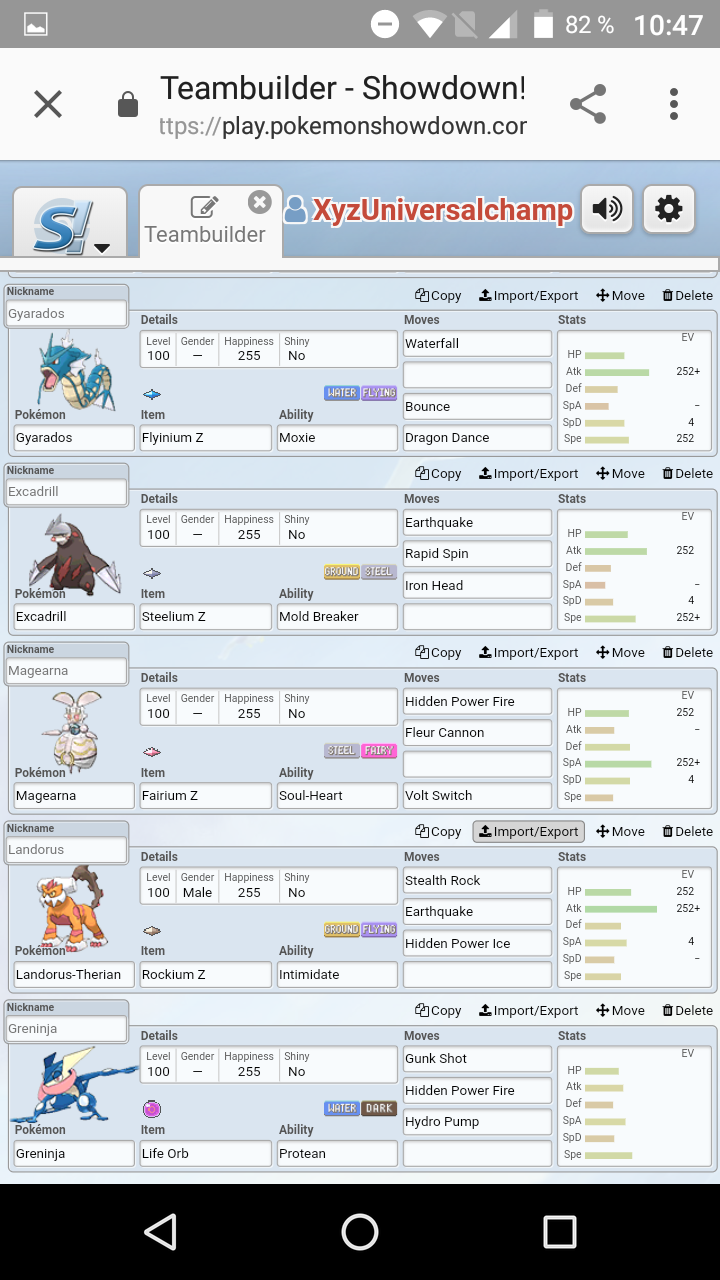Image resolution: width=720 pixels, height=1280 pixels.
Task: Import/Export the Gyarados set
Action: tap(529, 295)
